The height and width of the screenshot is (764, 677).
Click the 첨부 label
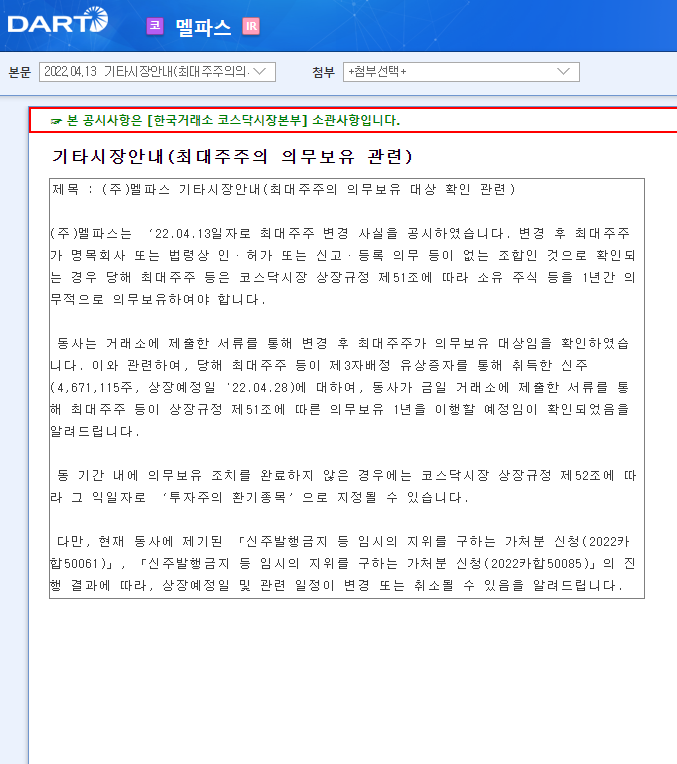click(324, 72)
